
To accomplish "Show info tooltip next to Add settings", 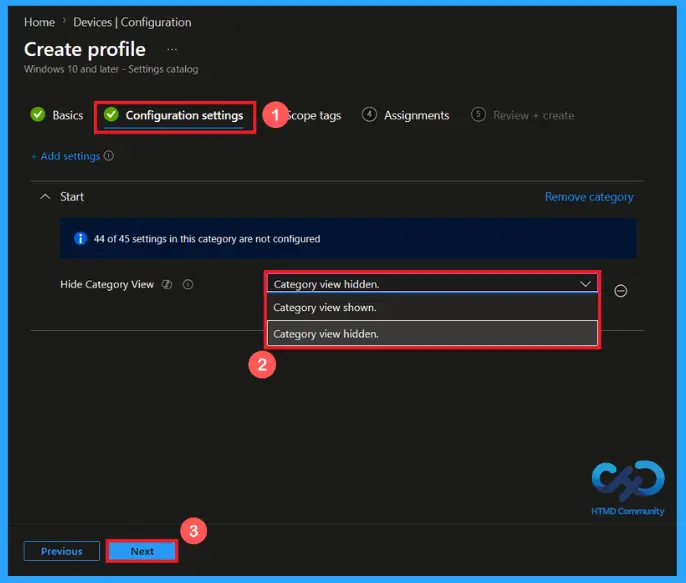I will 108,156.
